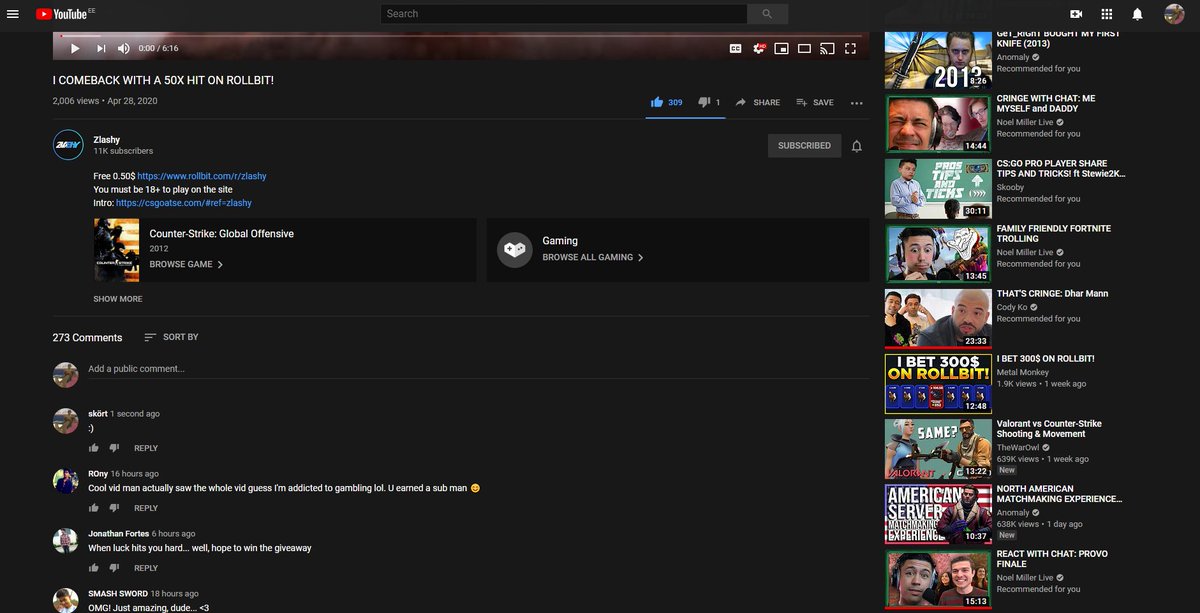Open Family Friendly Fortnite Trolling title
This screenshot has width=1200, height=613.
tap(1054, 234)
